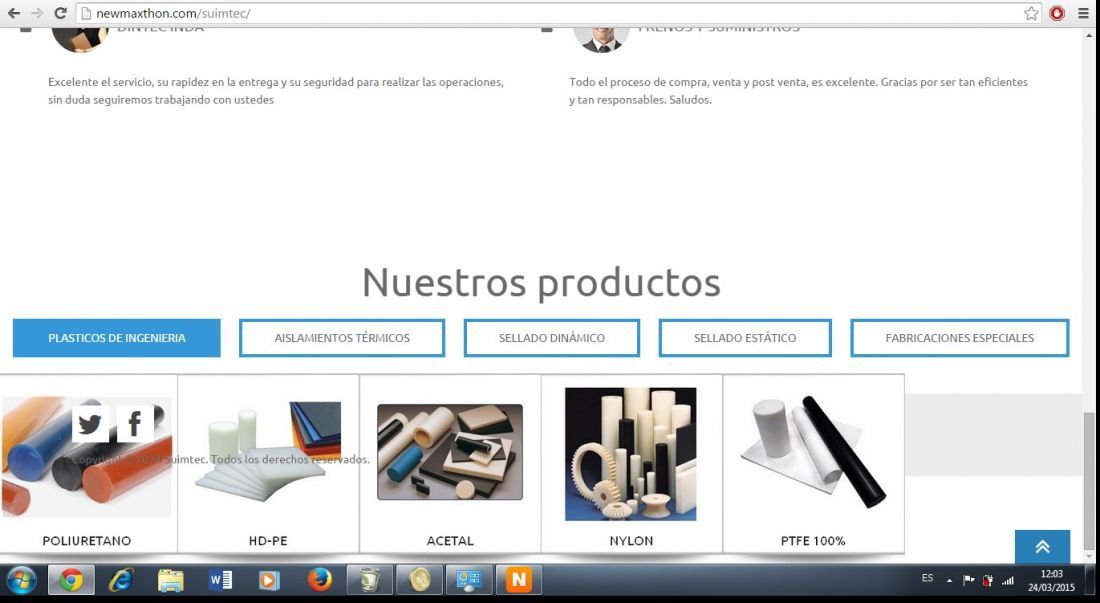Reload the page with the refresh icon
The width and height of the screenshot is (1100, 603).
[x=60, y=13]
